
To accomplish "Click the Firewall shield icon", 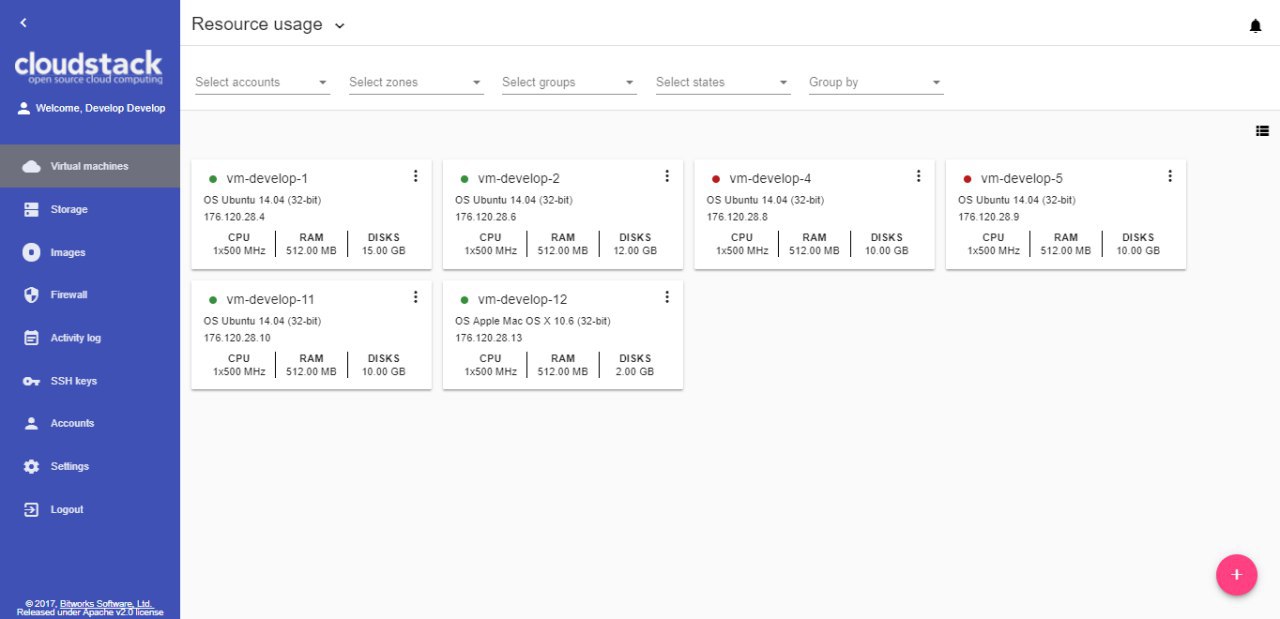I will [31, 295].
